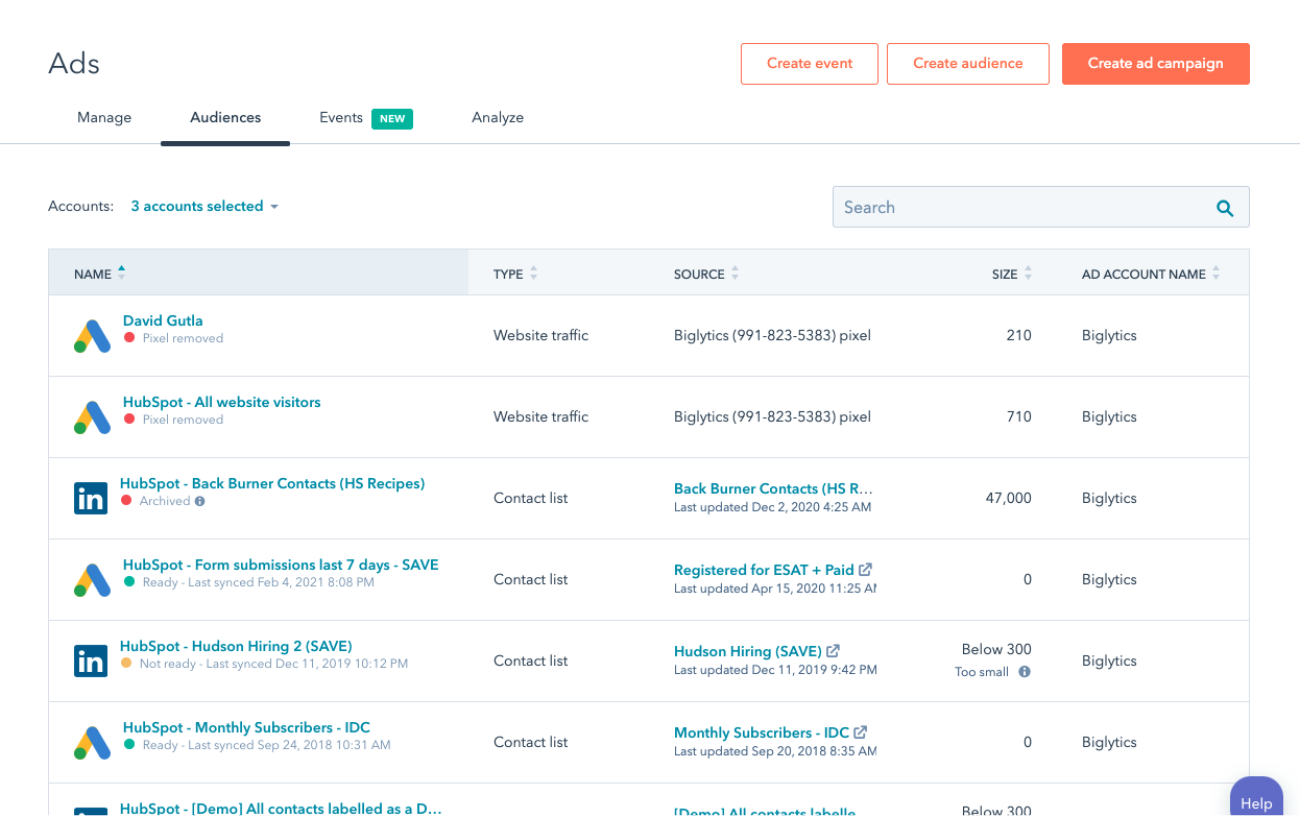Screen dimensions: 1300x840
Task: Click Biglytics account in Monthly Subscribers row
Action: [x=1109, y=742]
